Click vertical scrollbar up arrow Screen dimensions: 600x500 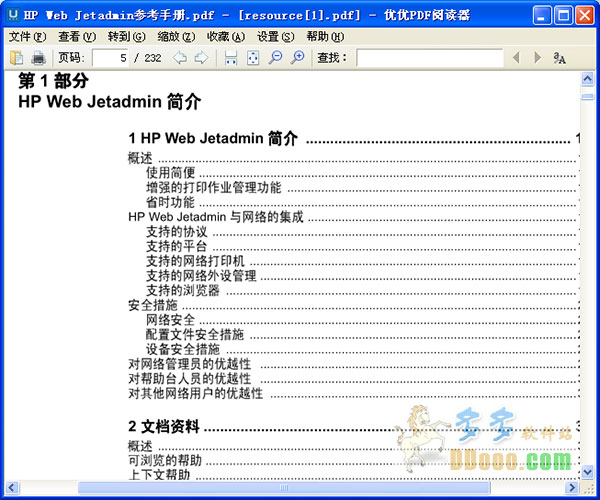coord(587,79)
